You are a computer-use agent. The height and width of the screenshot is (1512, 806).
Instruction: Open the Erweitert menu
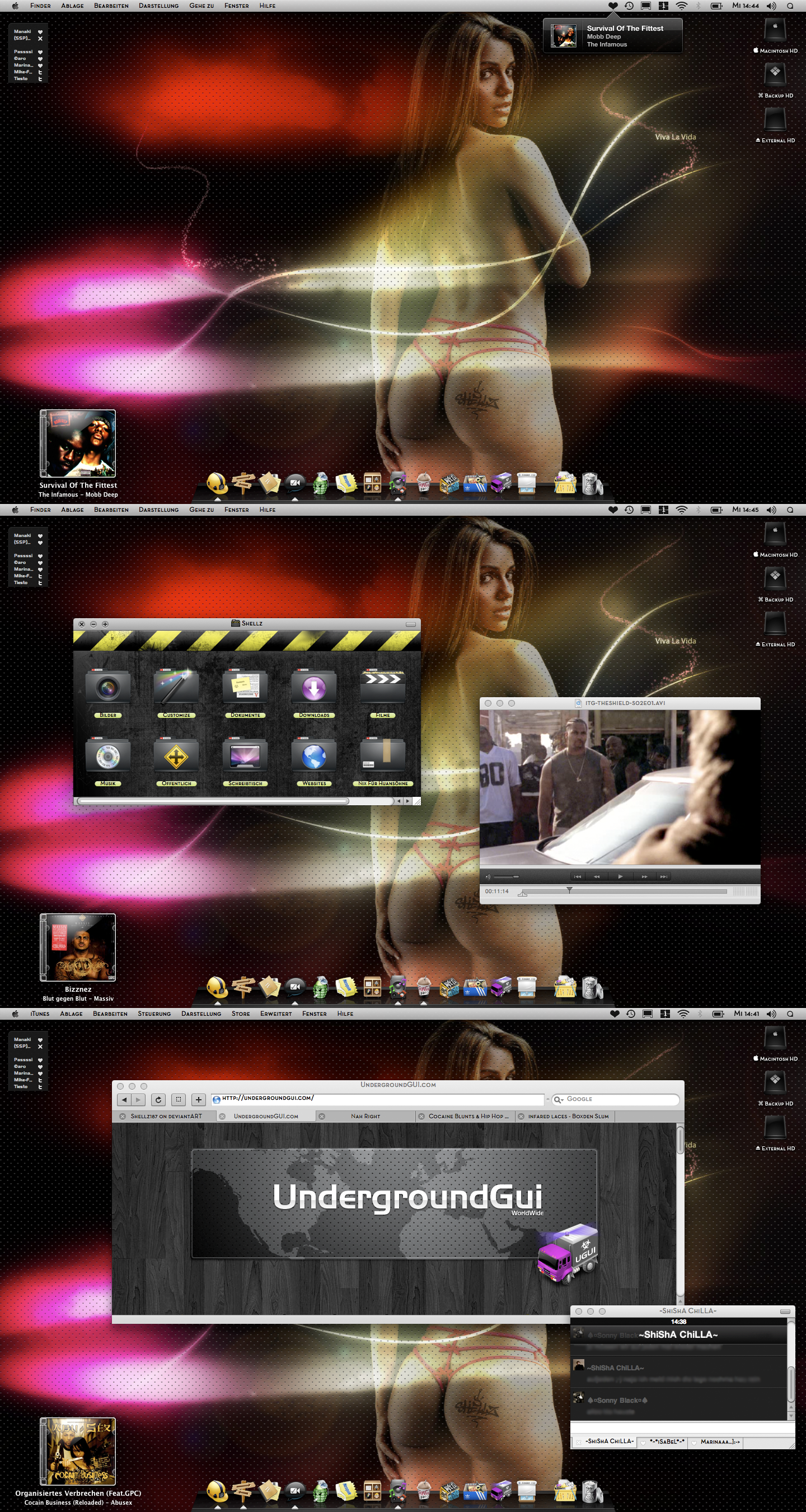[x=276, y=1014]
